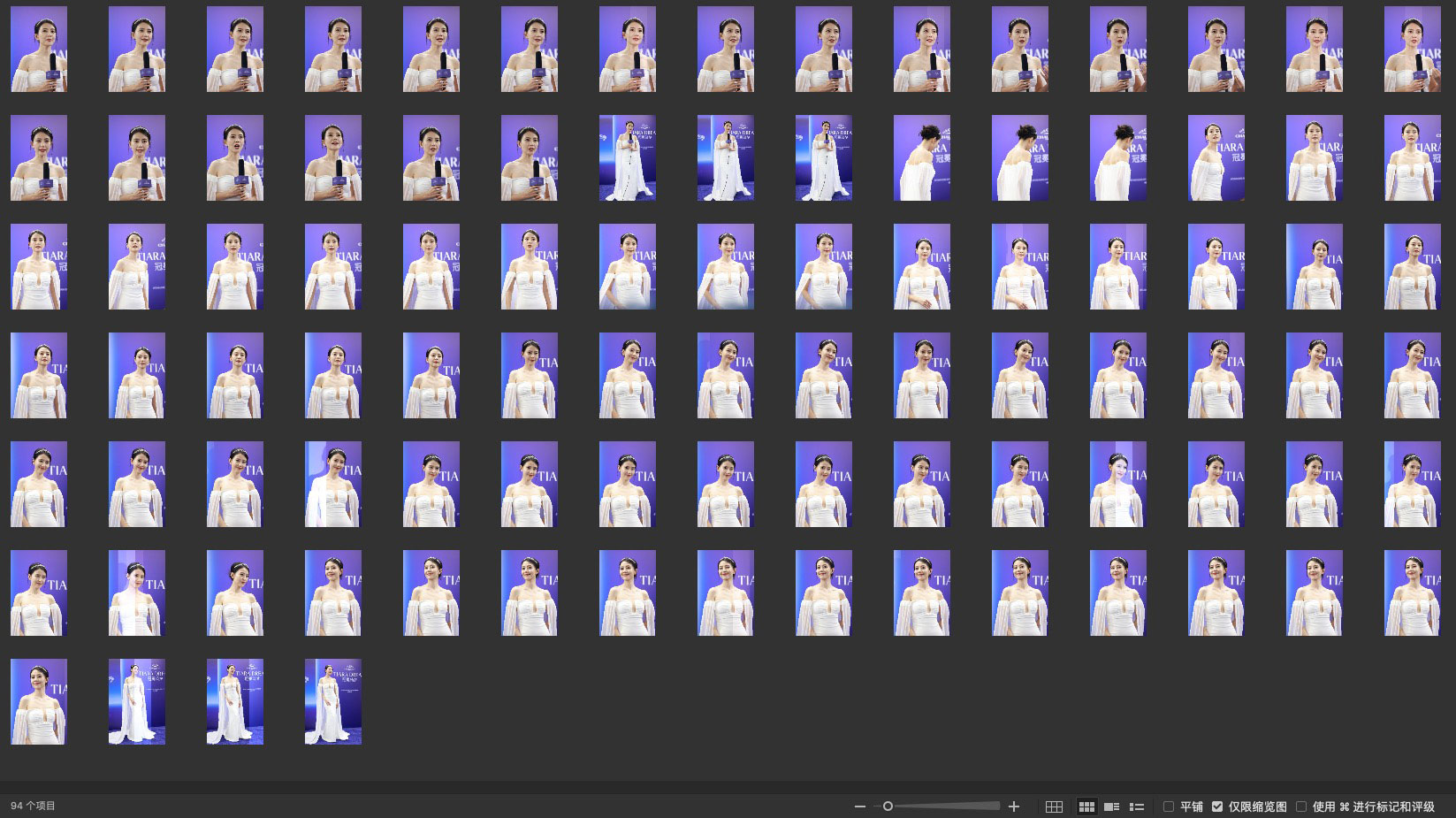Select first back-turned pose photo in second row
This screenshot has height=818, width=1456.
922,157
